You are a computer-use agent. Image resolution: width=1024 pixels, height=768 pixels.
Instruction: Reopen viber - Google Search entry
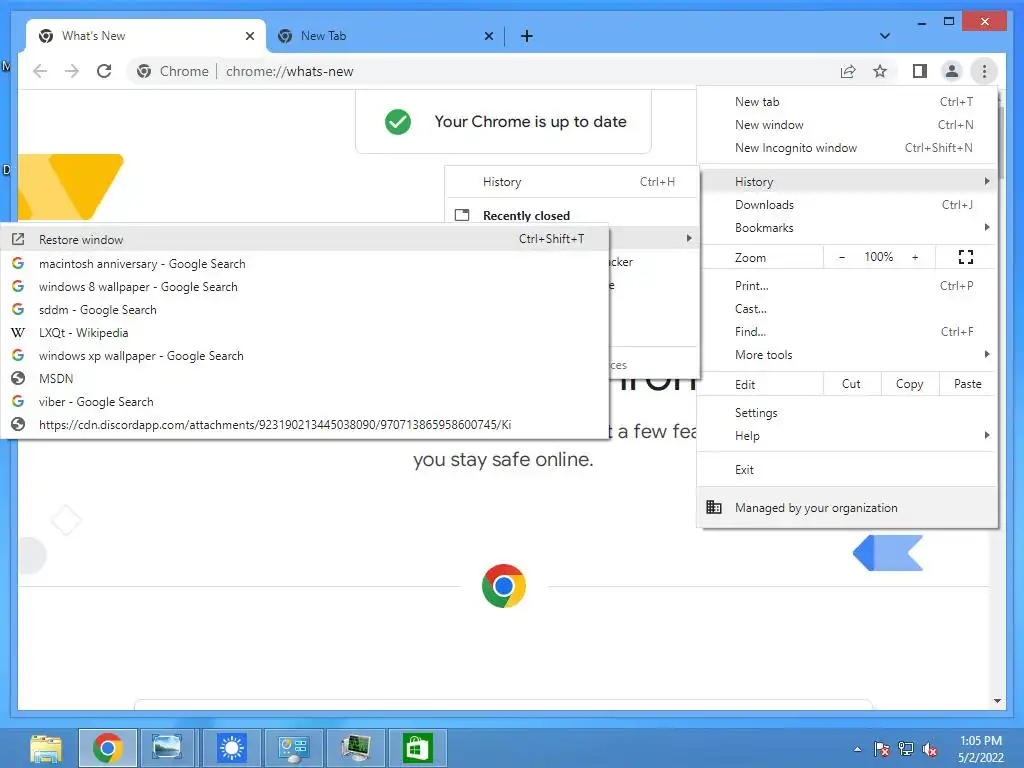click(x=305, y=402)
